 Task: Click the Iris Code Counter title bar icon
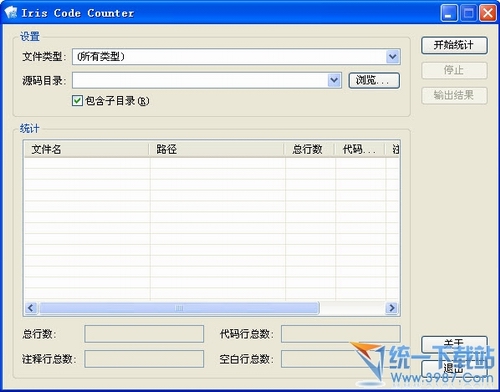[x=11, y=13]
